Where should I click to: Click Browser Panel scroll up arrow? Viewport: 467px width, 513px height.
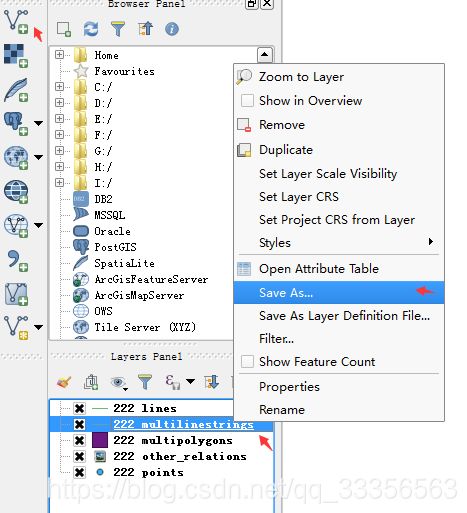point(265,54)
